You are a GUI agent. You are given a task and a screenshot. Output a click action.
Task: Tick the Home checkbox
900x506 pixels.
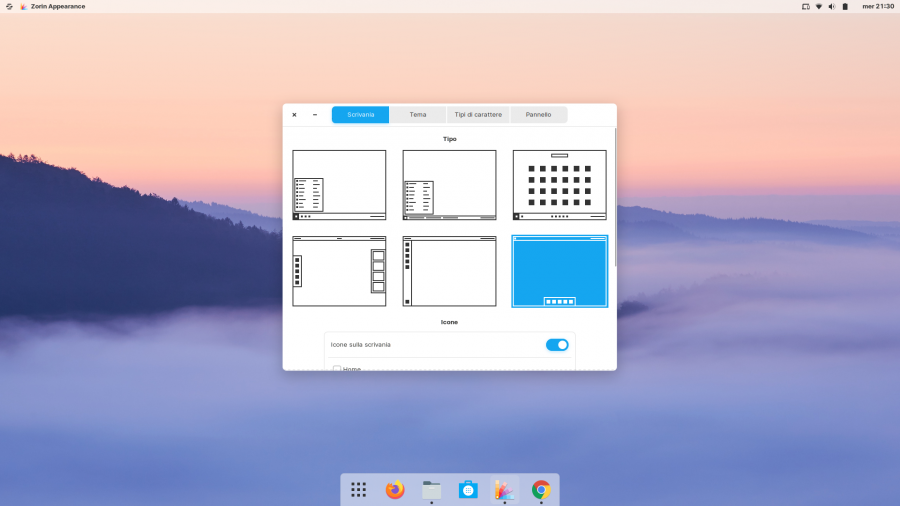tap(337, 369)
